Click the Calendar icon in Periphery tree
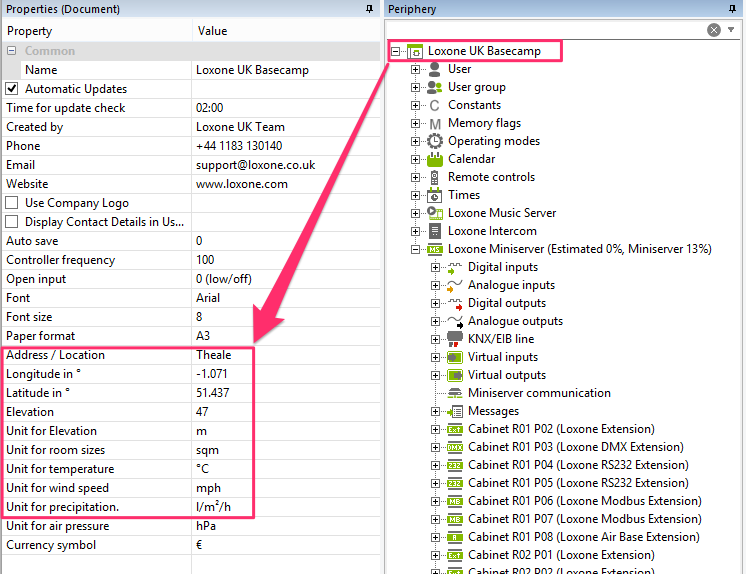This screenshot has height=574, width=746. coord(435,159)
